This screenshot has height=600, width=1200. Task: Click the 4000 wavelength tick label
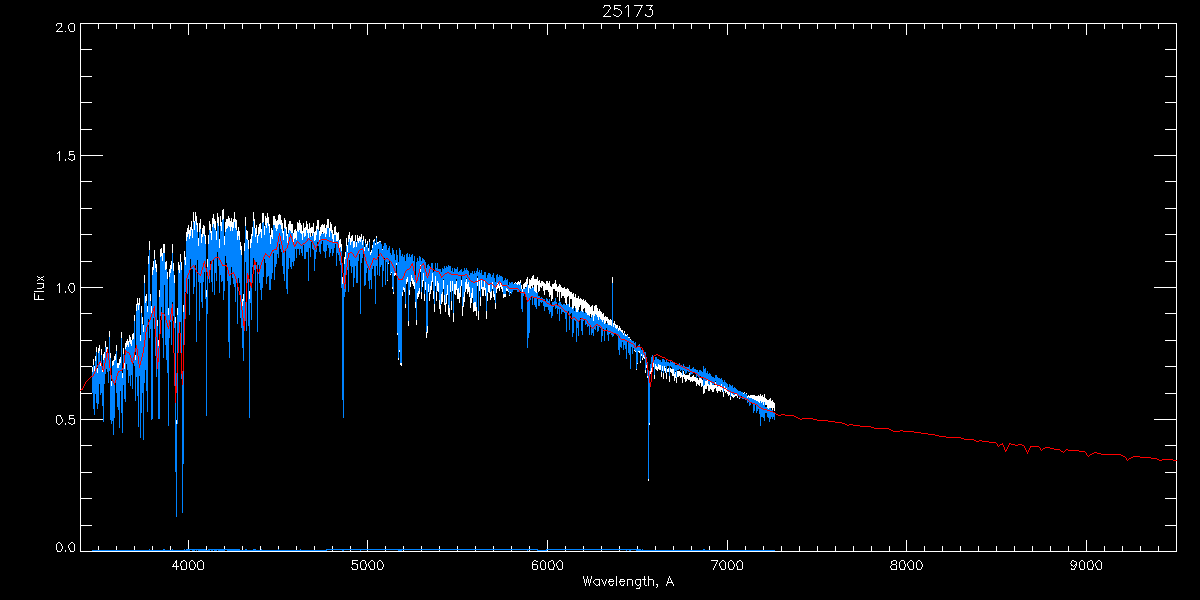click(x=188, y=565)
